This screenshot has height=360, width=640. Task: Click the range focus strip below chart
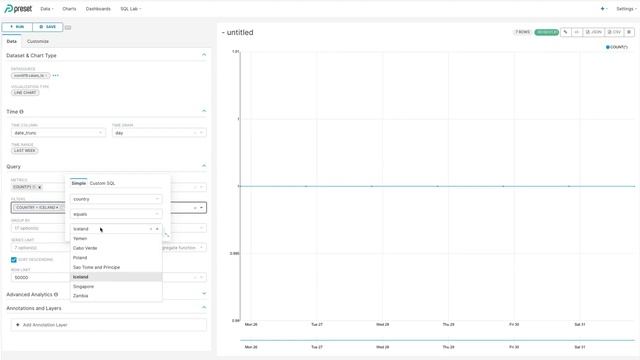(x=437, y=340)
